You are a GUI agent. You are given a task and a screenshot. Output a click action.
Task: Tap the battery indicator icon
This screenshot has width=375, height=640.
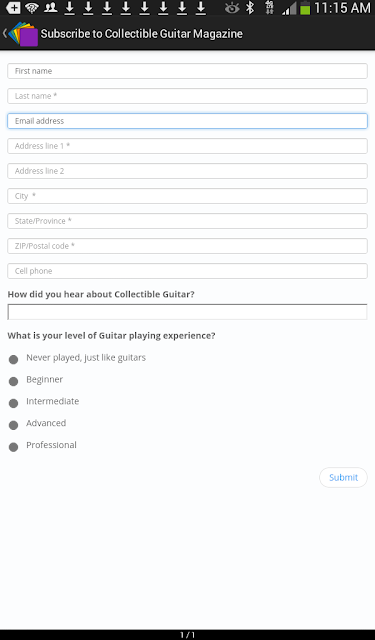pos(305,8)
